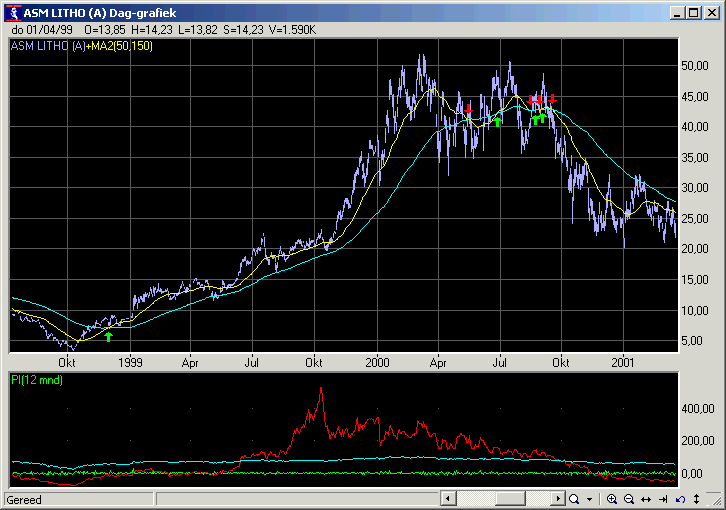Click the 'Gereed' status bar text
Viewport: 726px width, 510px height.
24,500
